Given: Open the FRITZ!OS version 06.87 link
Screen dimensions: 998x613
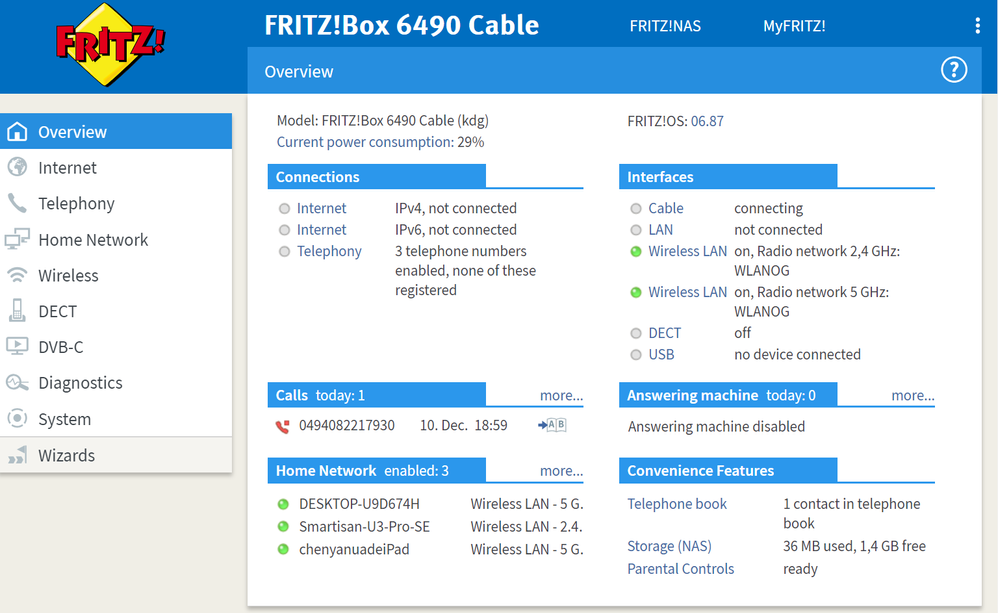Looking at the screenshot, I should coord(707,121).
